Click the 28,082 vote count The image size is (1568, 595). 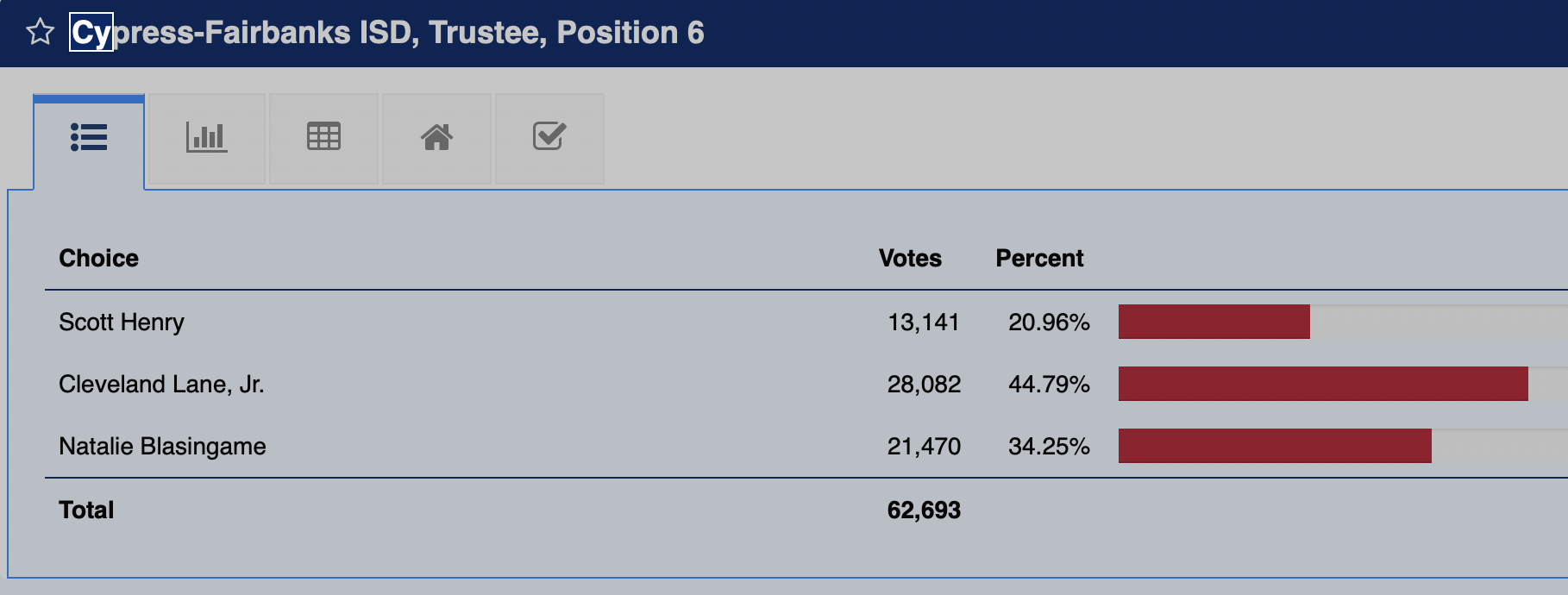(x=924, y=385)
